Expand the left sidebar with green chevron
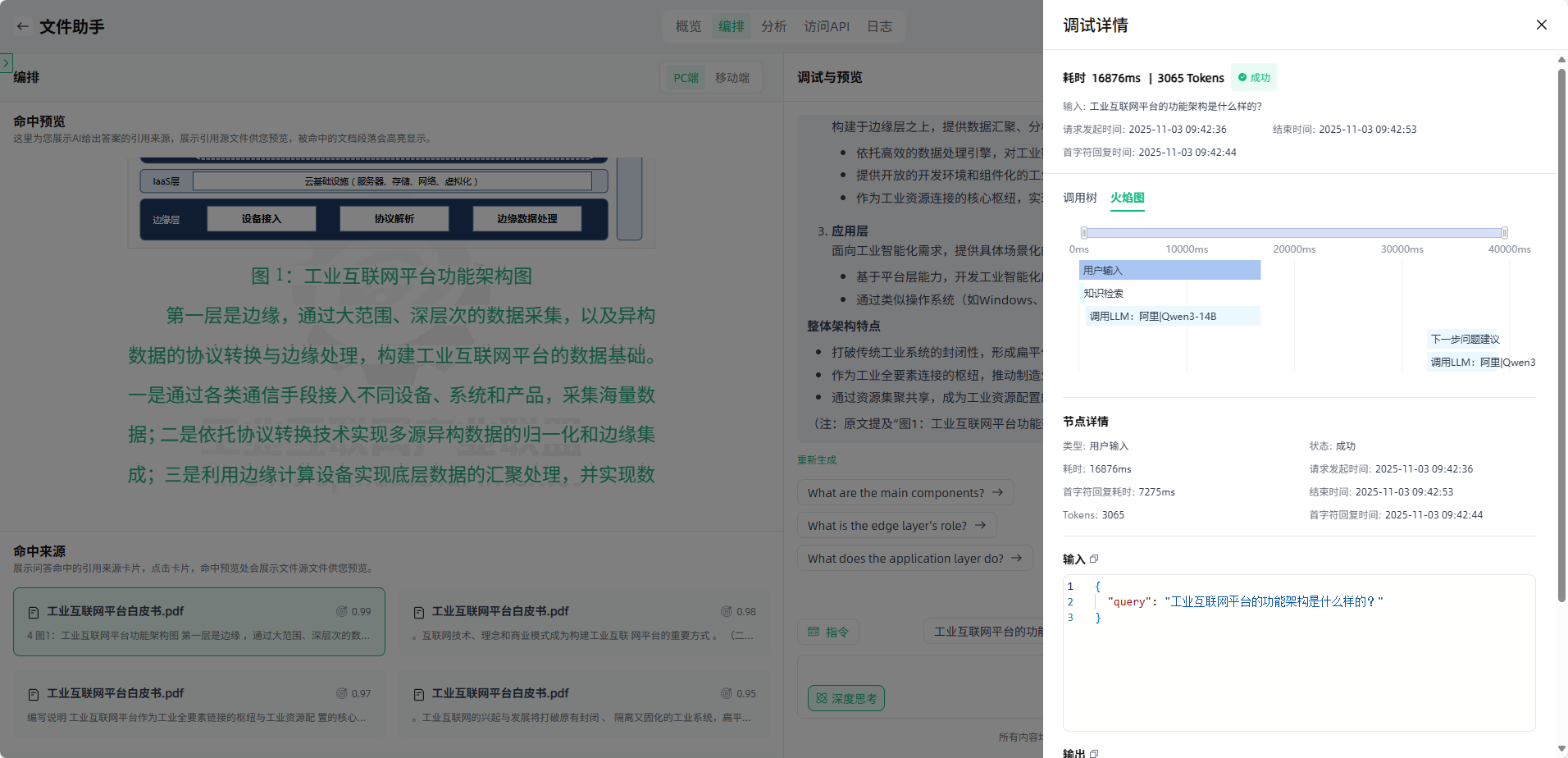 pyautogui.click(x=6, y=62)
